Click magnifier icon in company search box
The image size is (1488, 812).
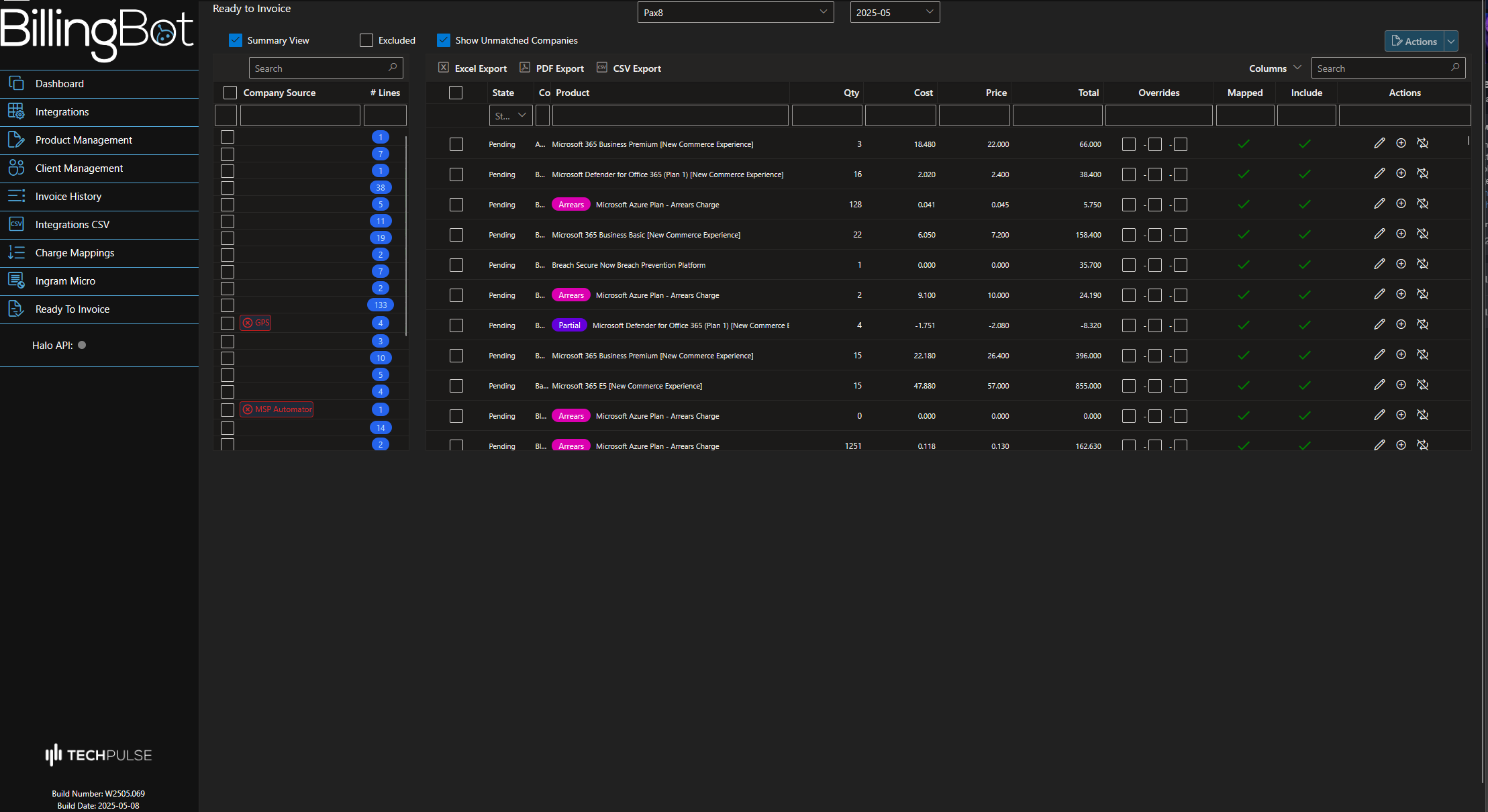tap(393, 67)
